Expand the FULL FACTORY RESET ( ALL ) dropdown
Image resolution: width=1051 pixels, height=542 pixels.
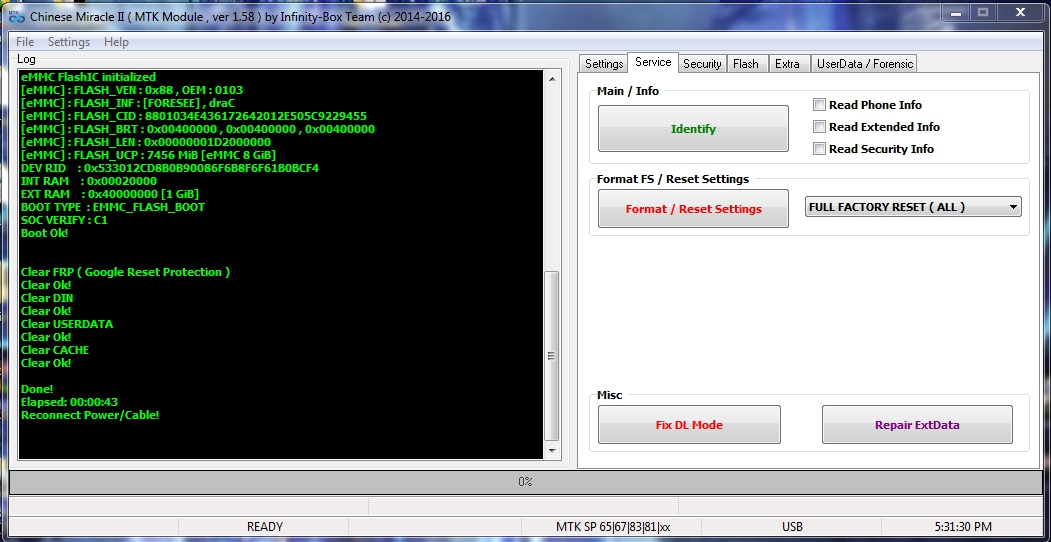[913, 207]
